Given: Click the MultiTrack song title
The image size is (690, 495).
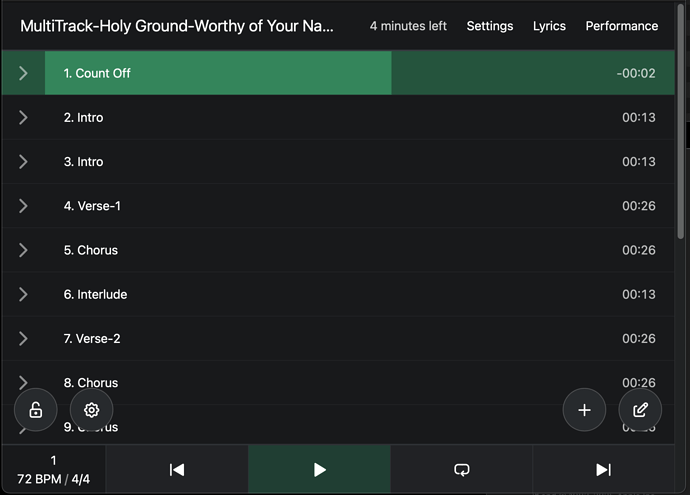Looking at the screenshot, I should pos(177,26).
